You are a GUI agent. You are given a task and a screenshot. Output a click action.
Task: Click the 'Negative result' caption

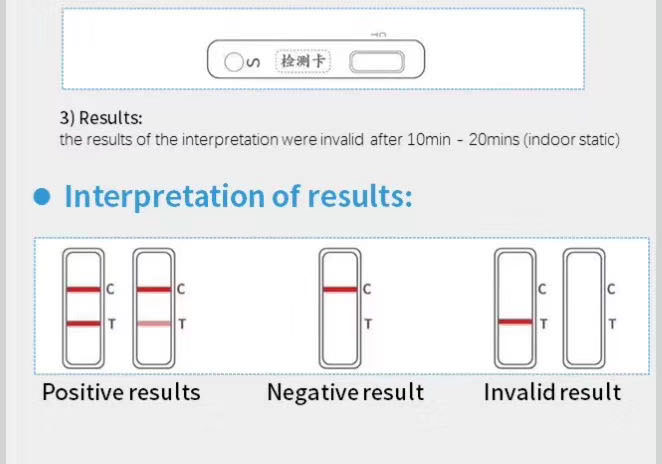(x=345, y=393)
